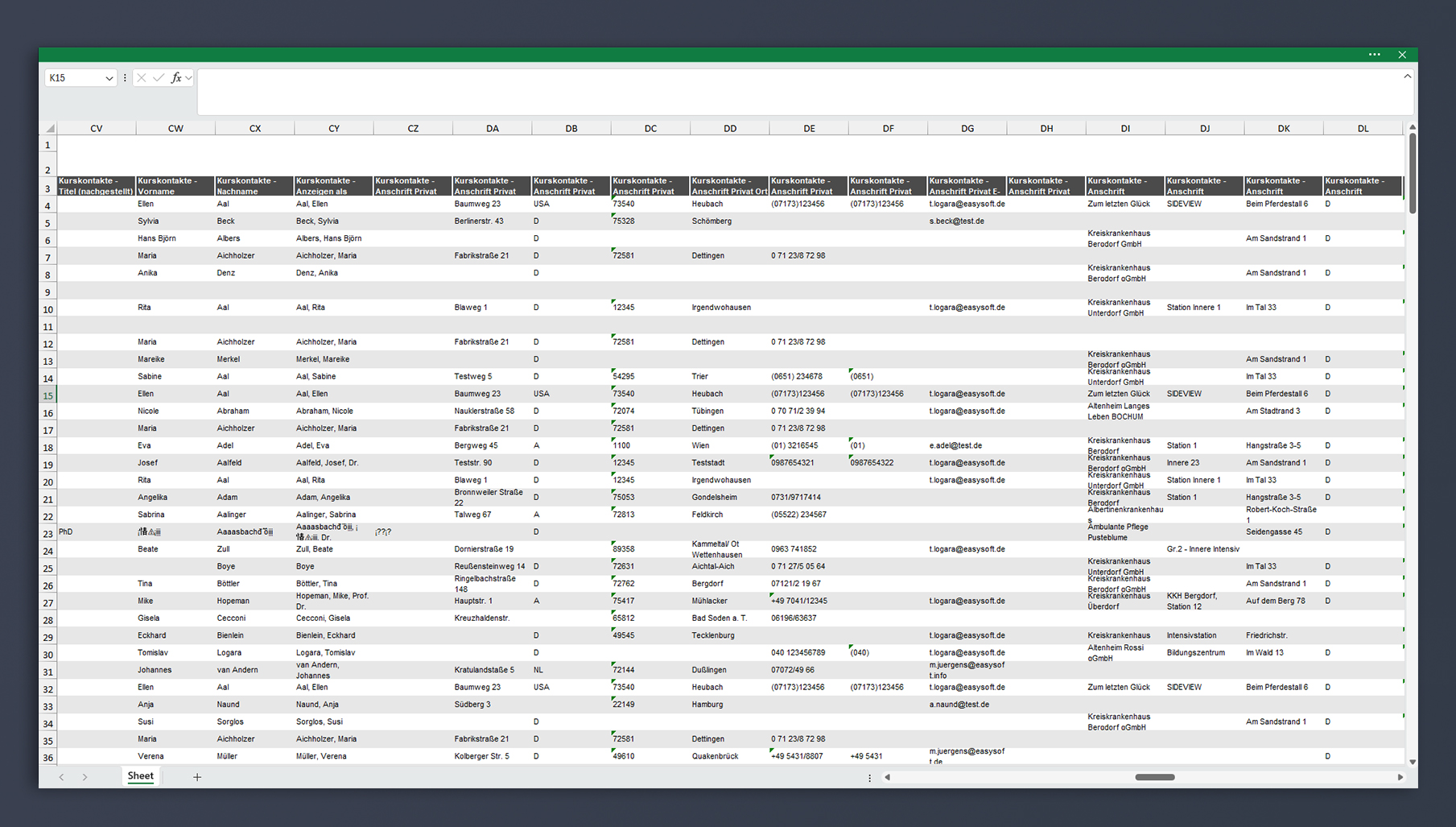Select the Sheet tab
The height and width of the screenshot is (827, 1456).
(x=140, y=776)
